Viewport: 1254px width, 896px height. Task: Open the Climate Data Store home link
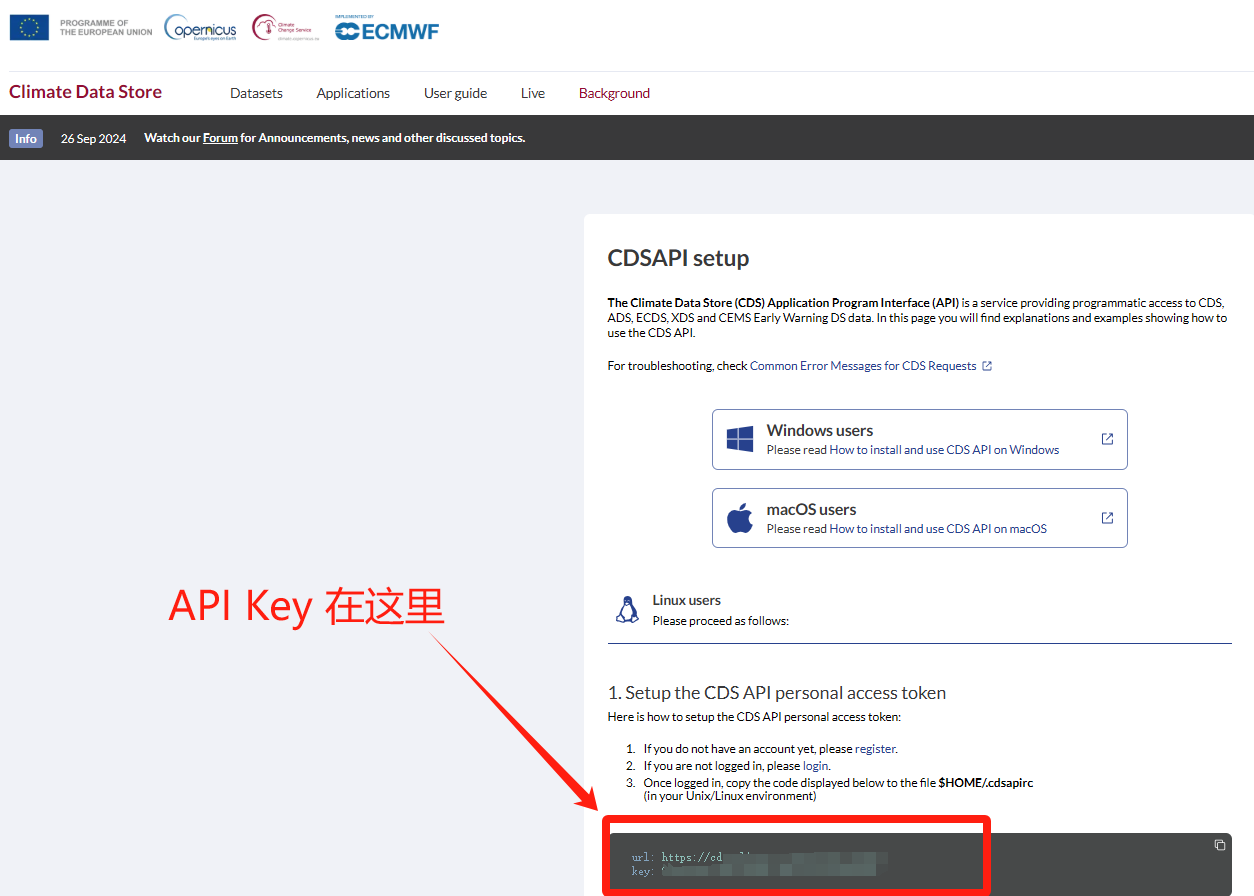click(85, 92)
